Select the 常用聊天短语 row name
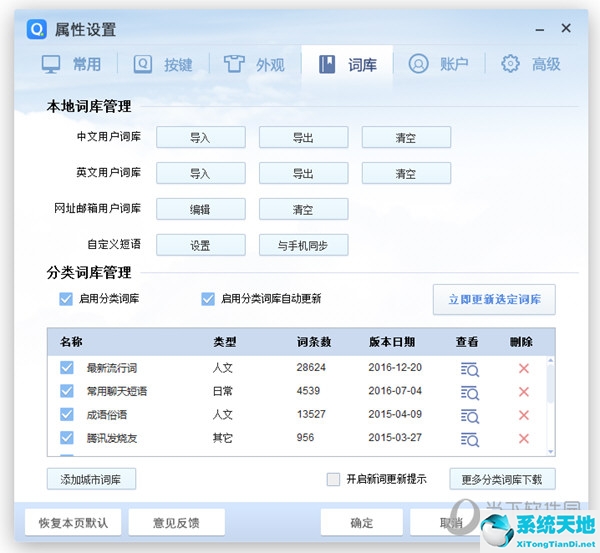 click(117, 391)
